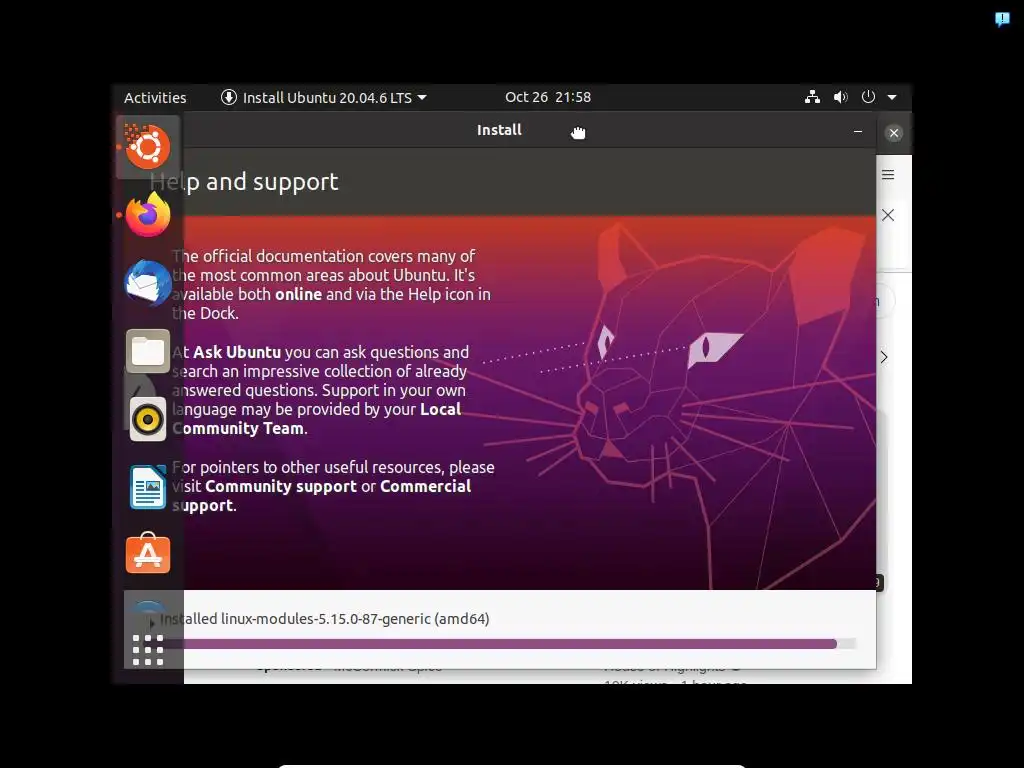Click Activities in the top bar

[x=155, y=97]
